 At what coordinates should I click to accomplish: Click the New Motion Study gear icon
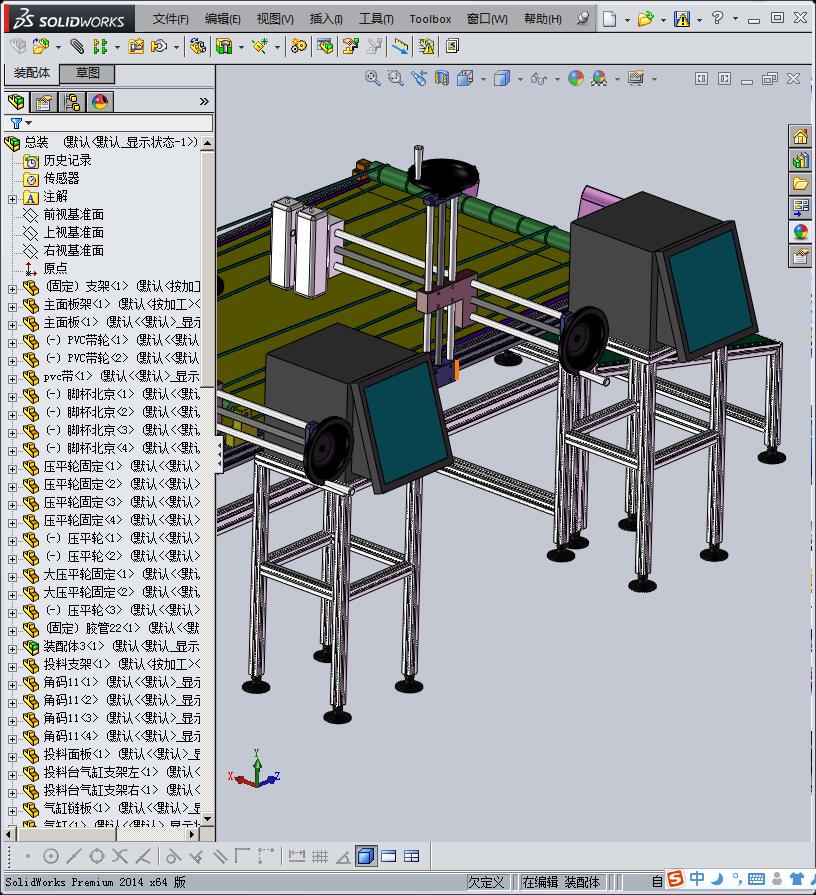tap(298, 46)
